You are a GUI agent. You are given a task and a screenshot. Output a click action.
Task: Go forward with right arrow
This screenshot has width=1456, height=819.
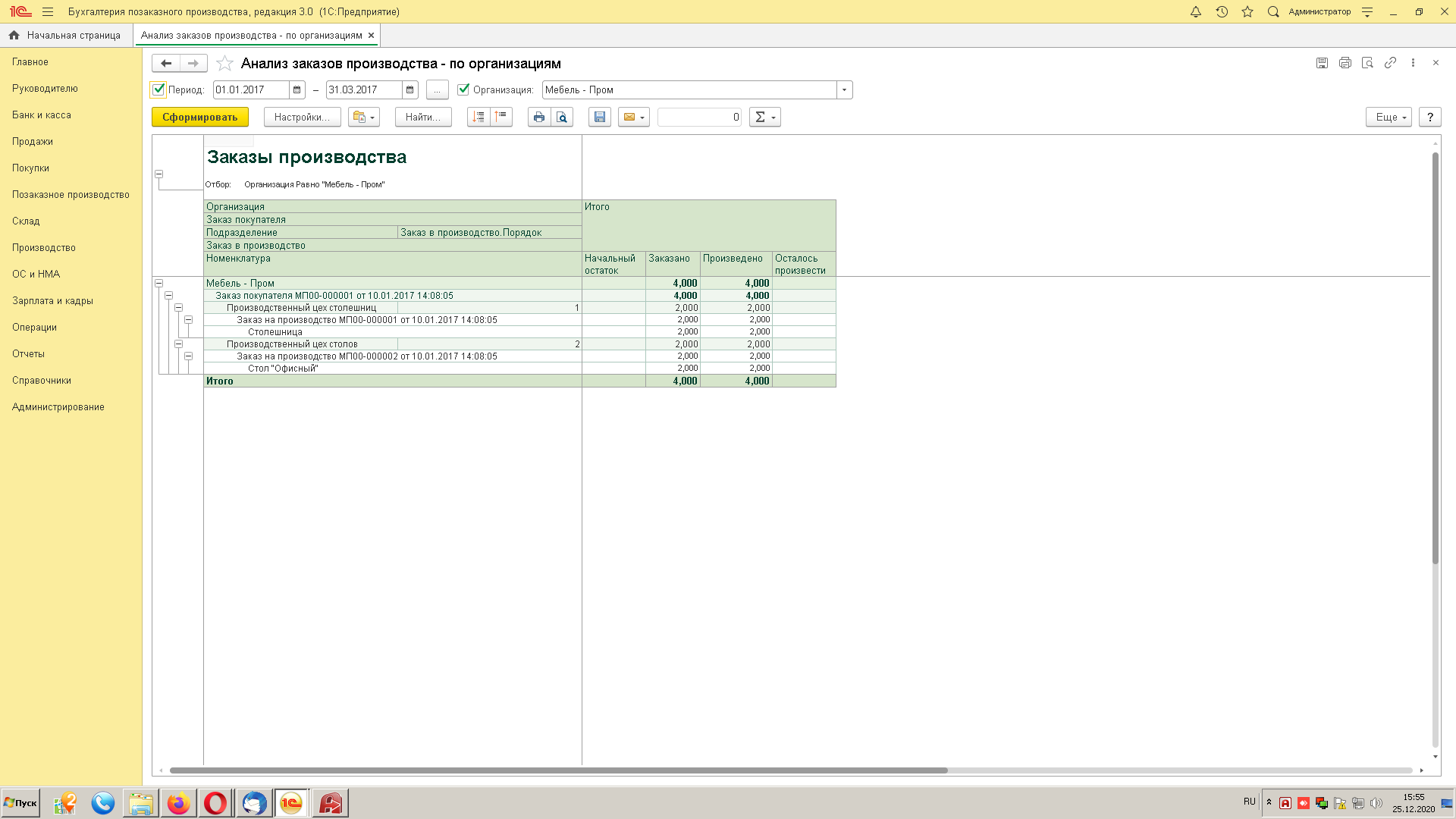click(x=193, y=63)
